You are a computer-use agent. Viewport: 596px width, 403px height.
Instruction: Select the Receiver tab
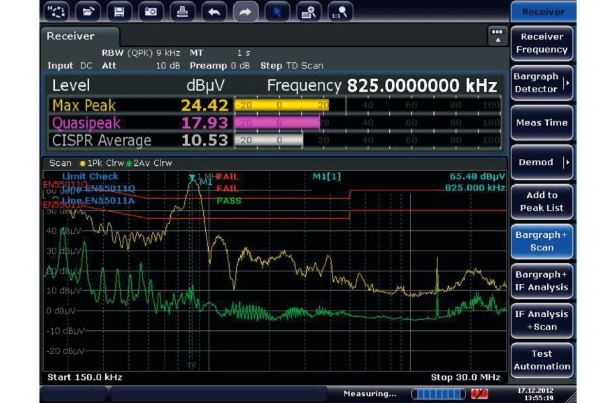point(79,36)
